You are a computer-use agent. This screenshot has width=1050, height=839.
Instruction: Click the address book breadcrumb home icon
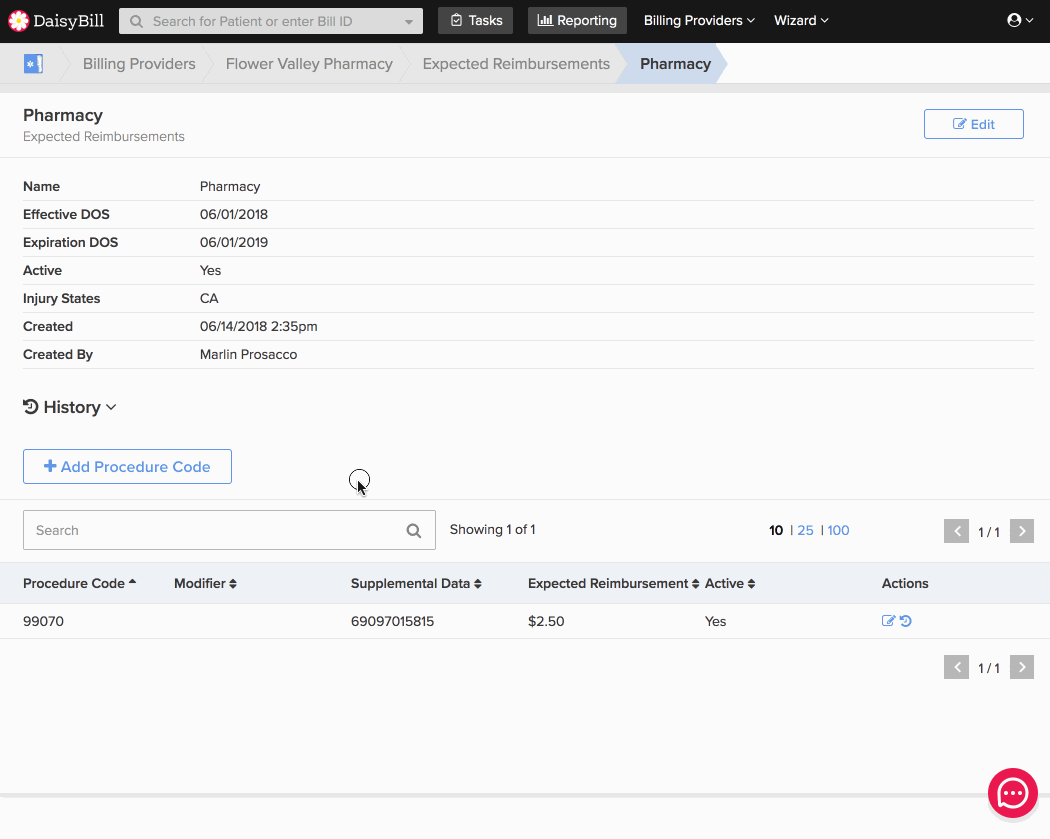[33, 64]
